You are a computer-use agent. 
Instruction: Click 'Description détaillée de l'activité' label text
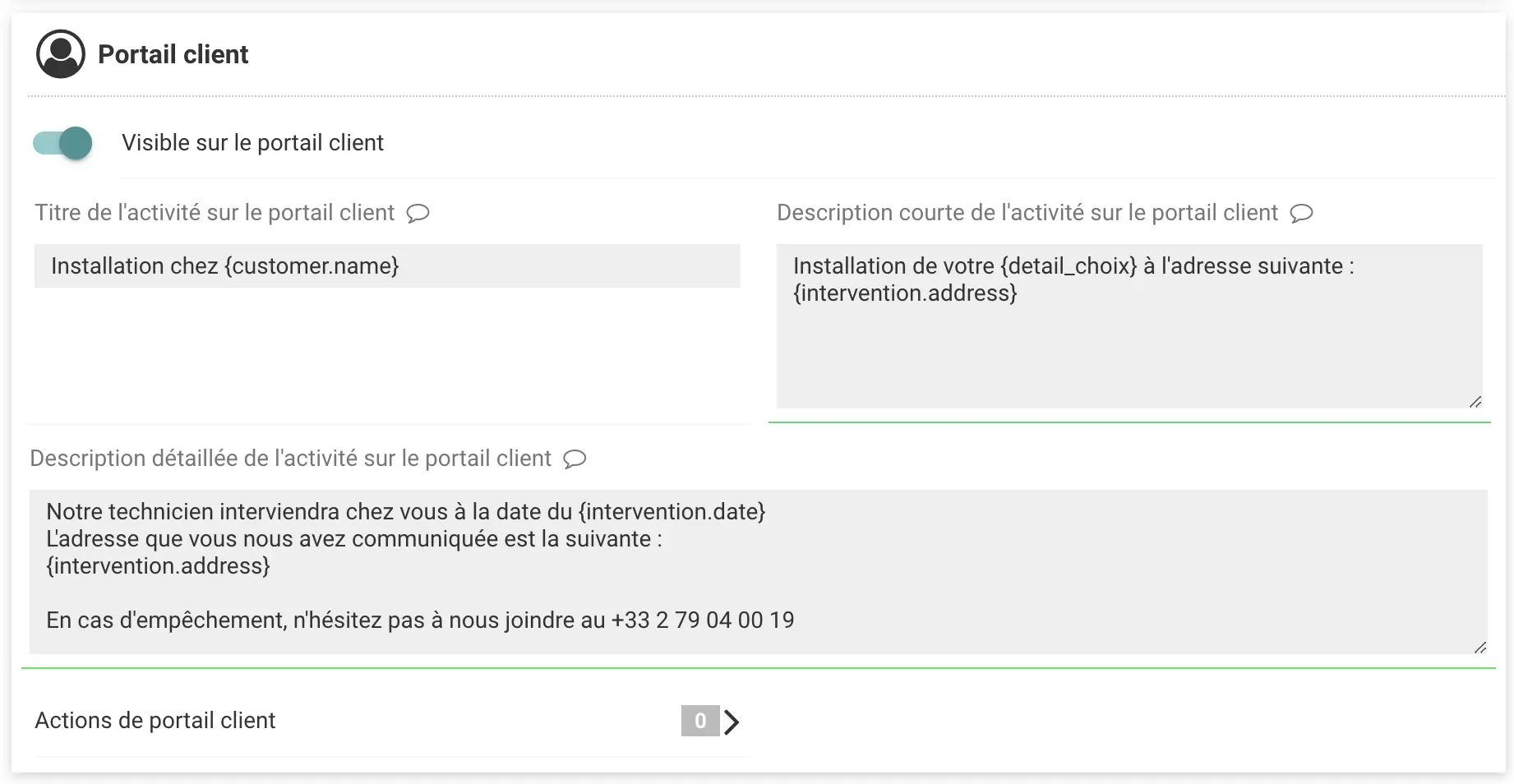(x=290, y=459)
